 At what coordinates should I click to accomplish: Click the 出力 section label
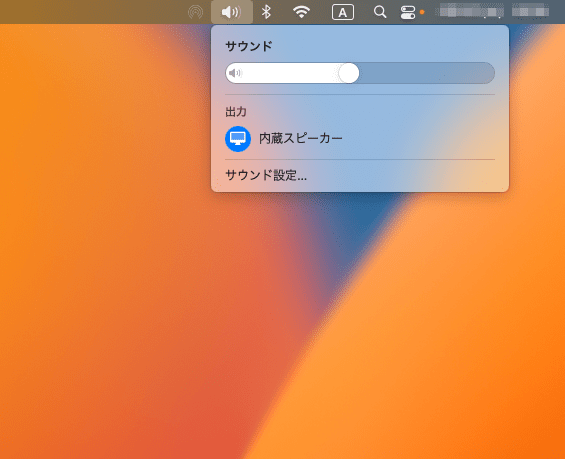pyautogui.click(x=236, y=112)
